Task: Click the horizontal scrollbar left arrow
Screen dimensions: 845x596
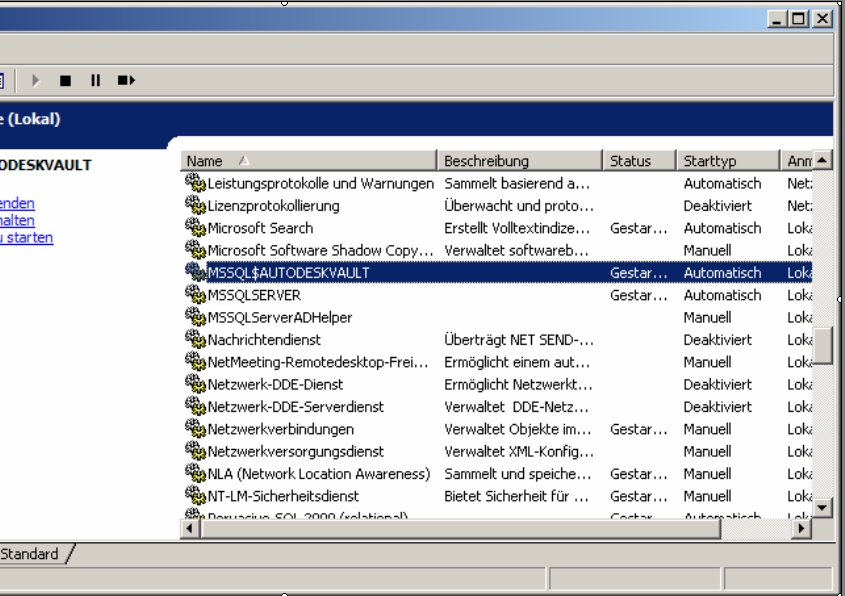Action: coord(190,529)
